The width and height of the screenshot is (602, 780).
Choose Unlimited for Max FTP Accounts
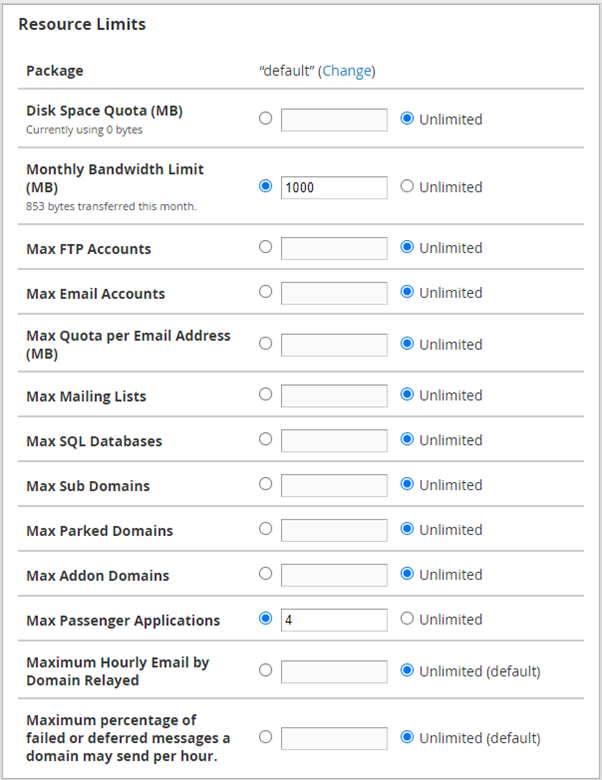(407, 247)
